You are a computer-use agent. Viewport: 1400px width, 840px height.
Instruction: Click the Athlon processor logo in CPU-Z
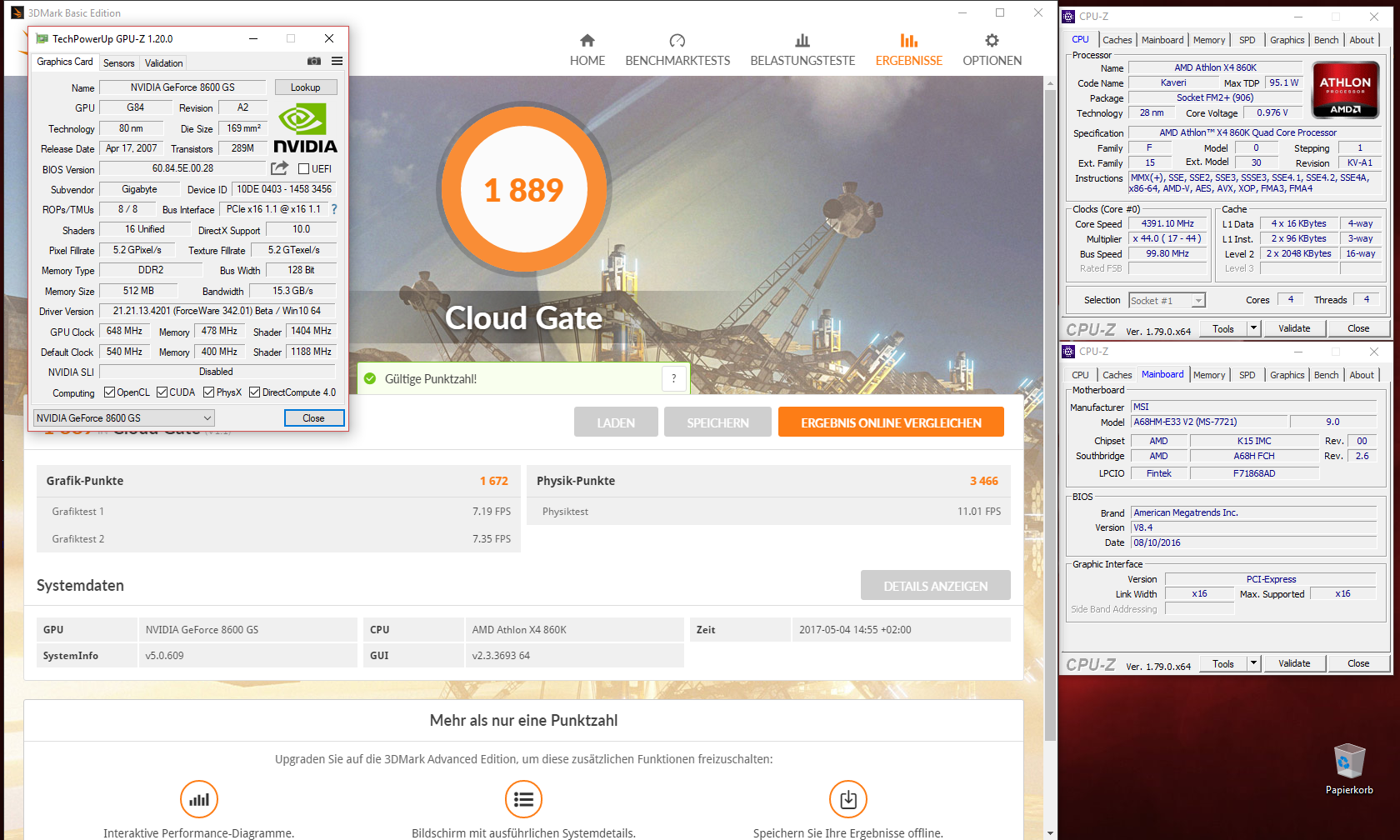pos(1345,89)
